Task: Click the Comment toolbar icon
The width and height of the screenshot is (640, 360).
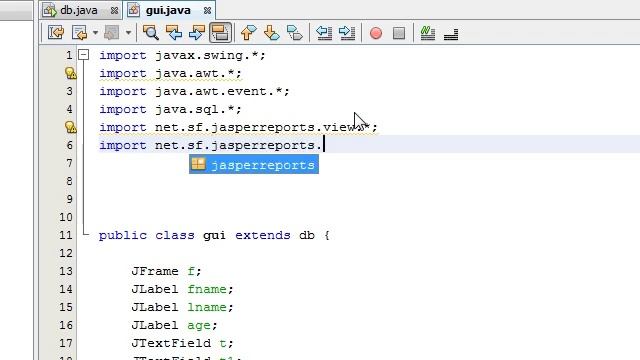Action: pyautogui.click(x=427, y=33)
